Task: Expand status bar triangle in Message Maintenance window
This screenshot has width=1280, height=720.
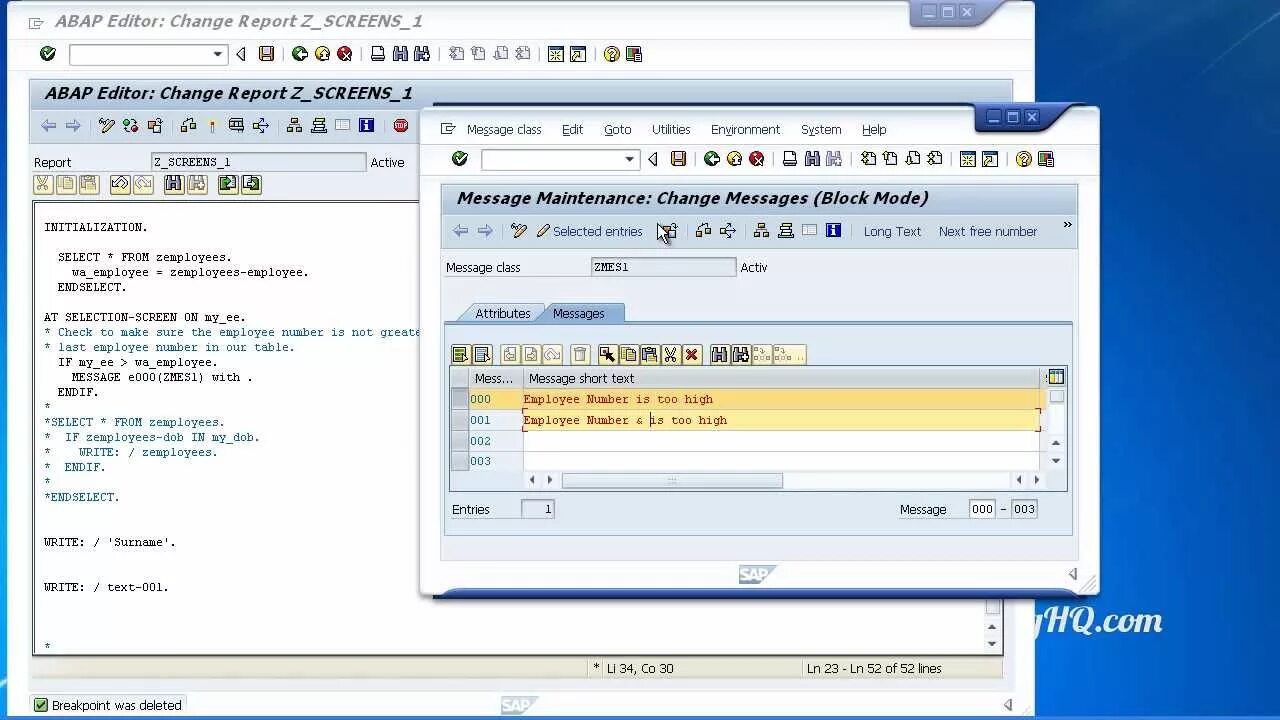Action: (1073, 574)
